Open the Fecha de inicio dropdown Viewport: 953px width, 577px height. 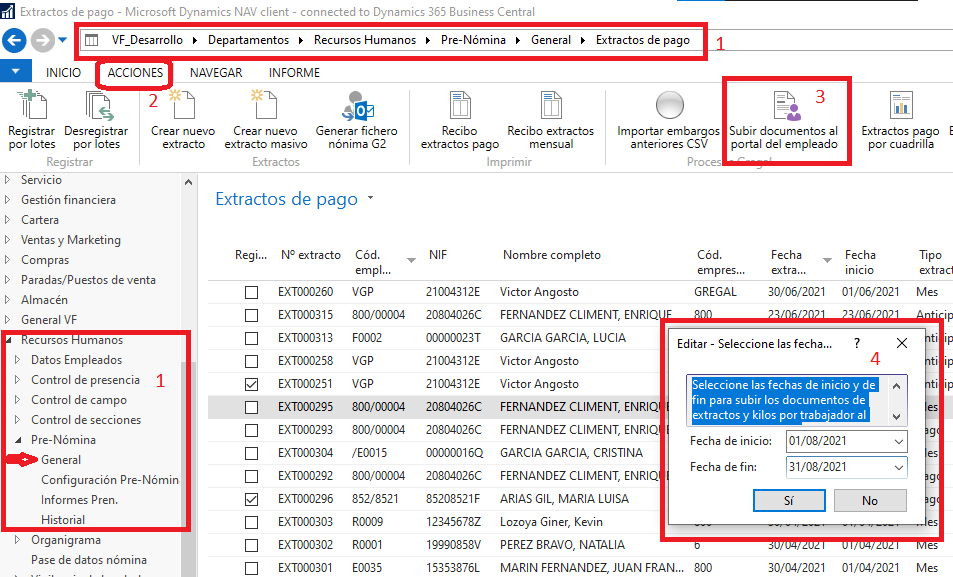[896, 441]
